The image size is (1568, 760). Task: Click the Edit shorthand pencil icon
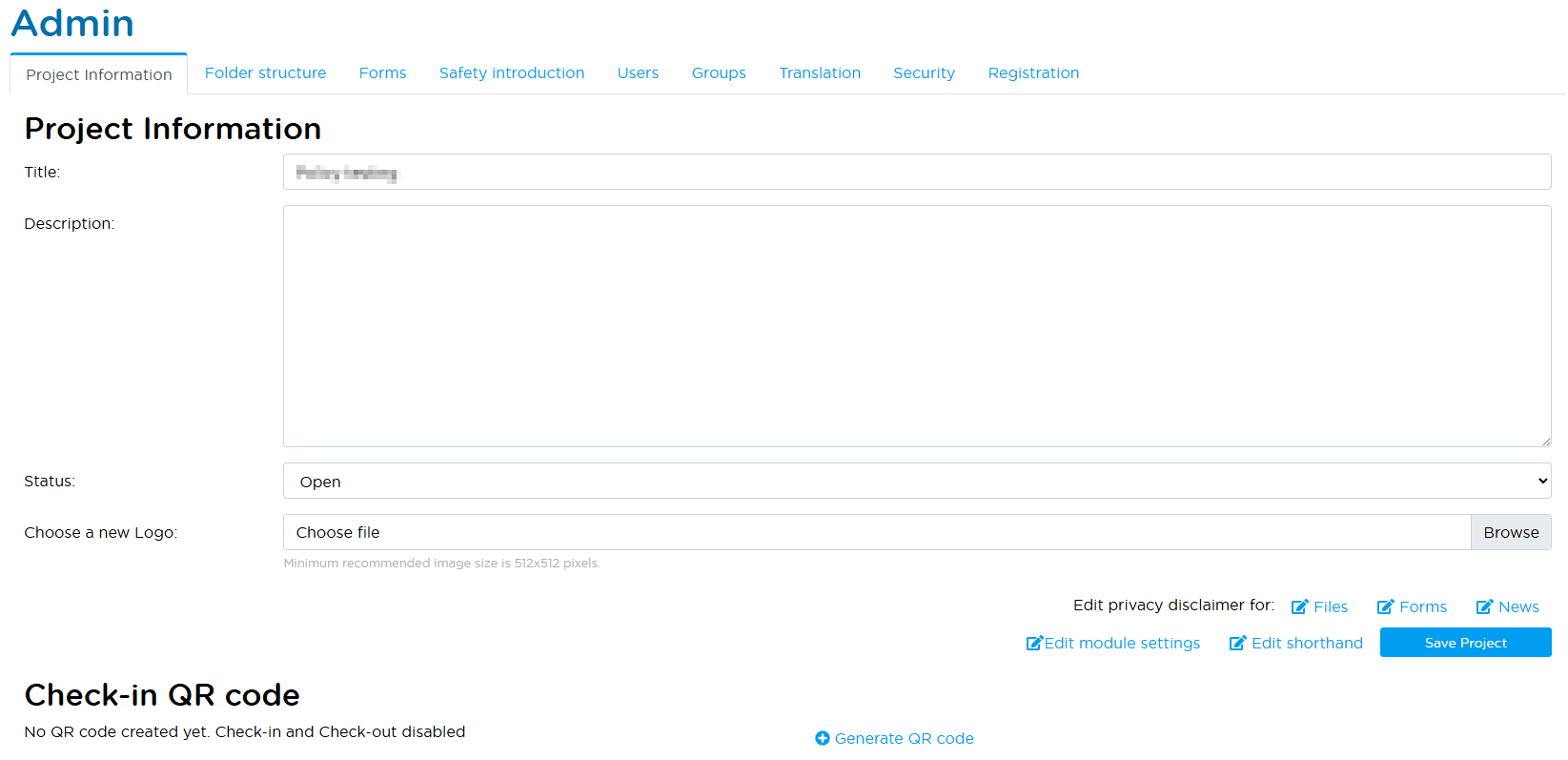[1237, 644]
